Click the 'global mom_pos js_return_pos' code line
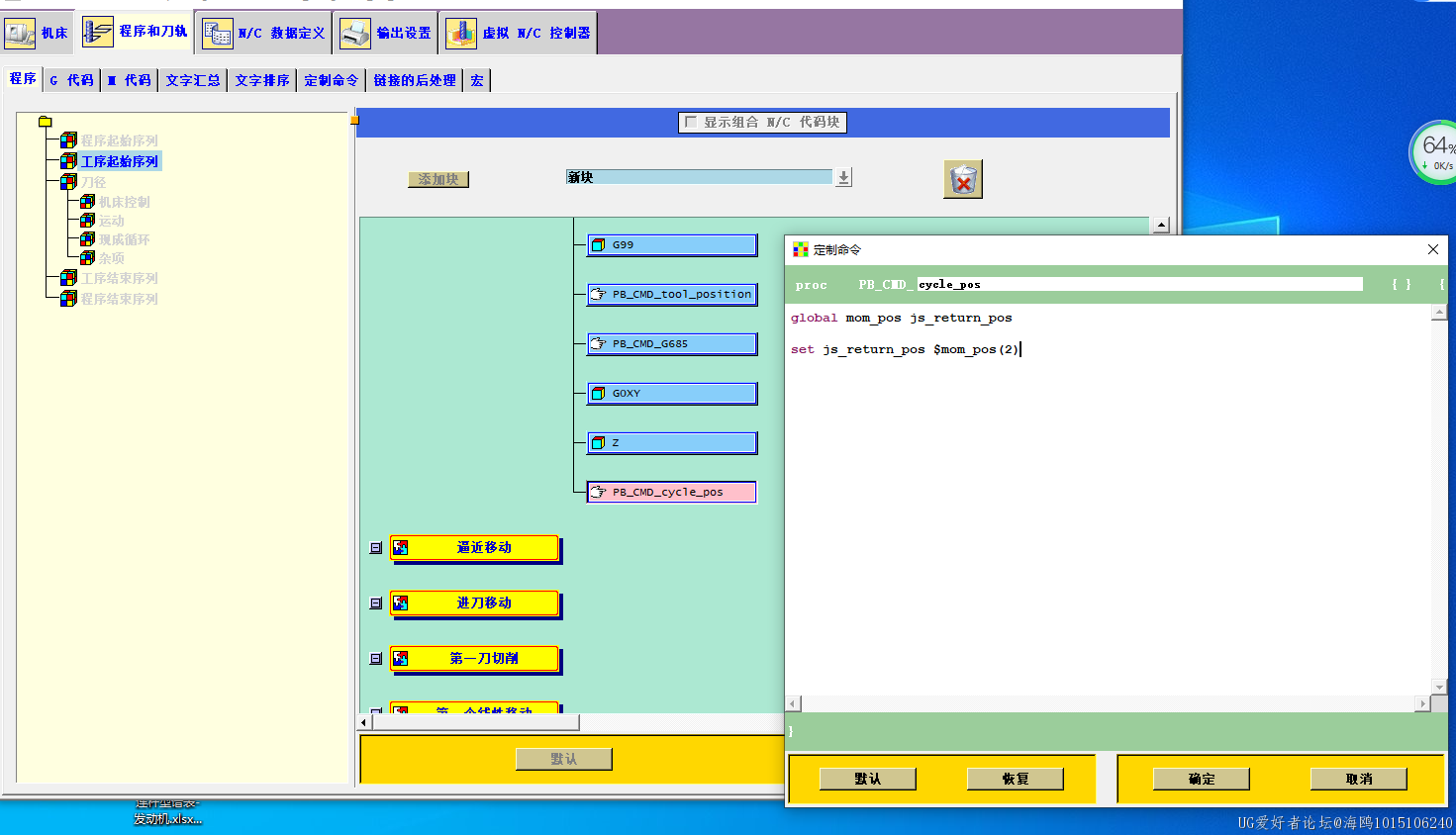 point(902,318)
